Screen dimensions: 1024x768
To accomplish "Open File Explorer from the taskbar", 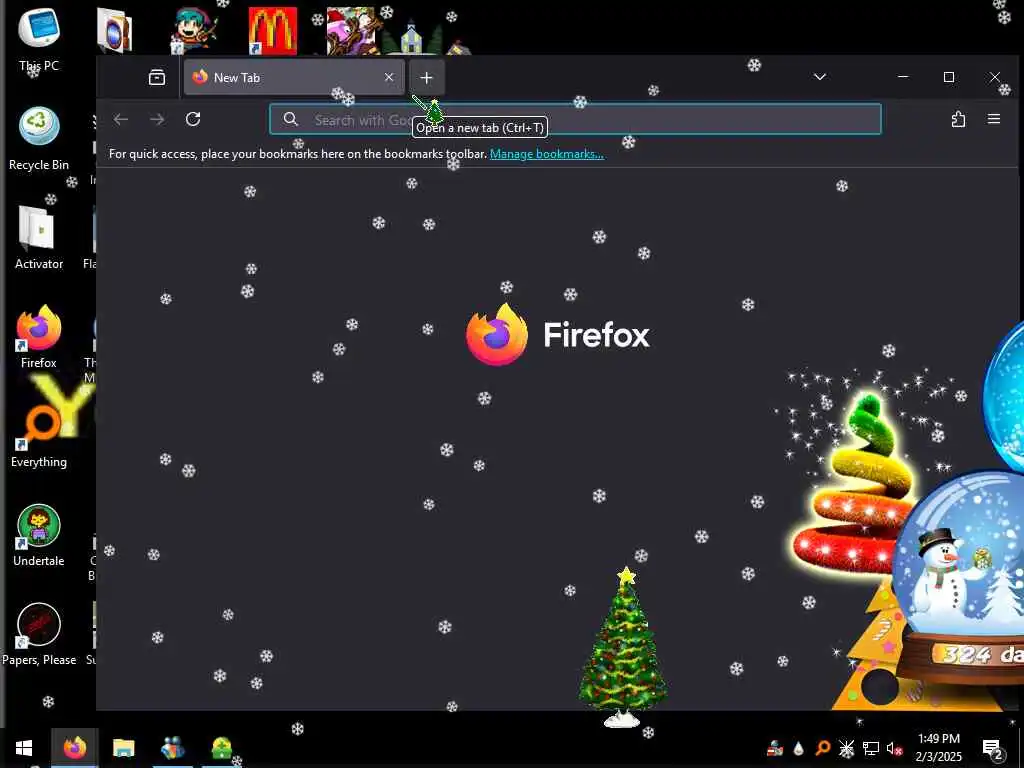I will click(x=123, y=748).
